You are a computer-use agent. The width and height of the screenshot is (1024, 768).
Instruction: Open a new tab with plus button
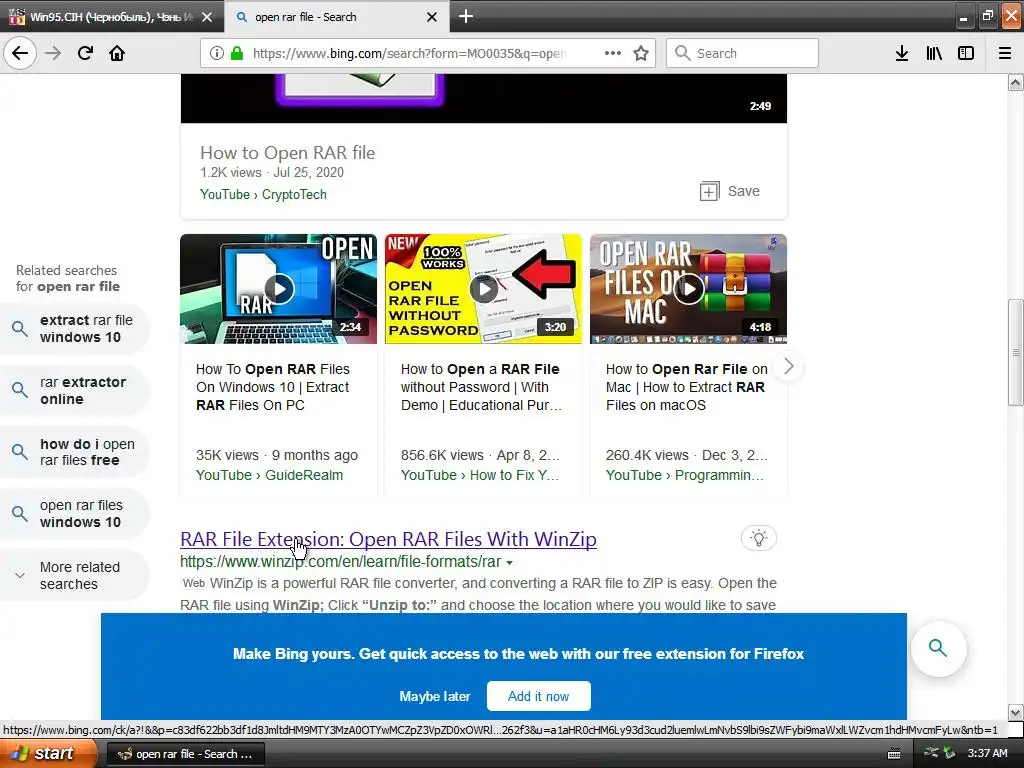pyautogui.click(x=466, y=16)
